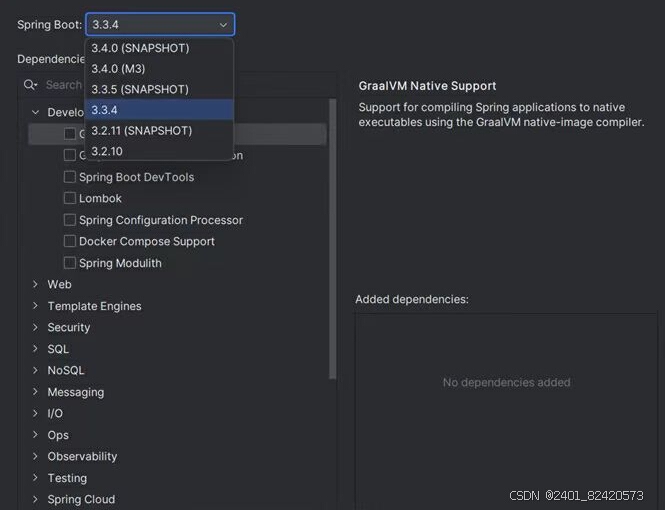Expand the Template Engines category
The width and height of the screenshot is (665, 510).
36,306
